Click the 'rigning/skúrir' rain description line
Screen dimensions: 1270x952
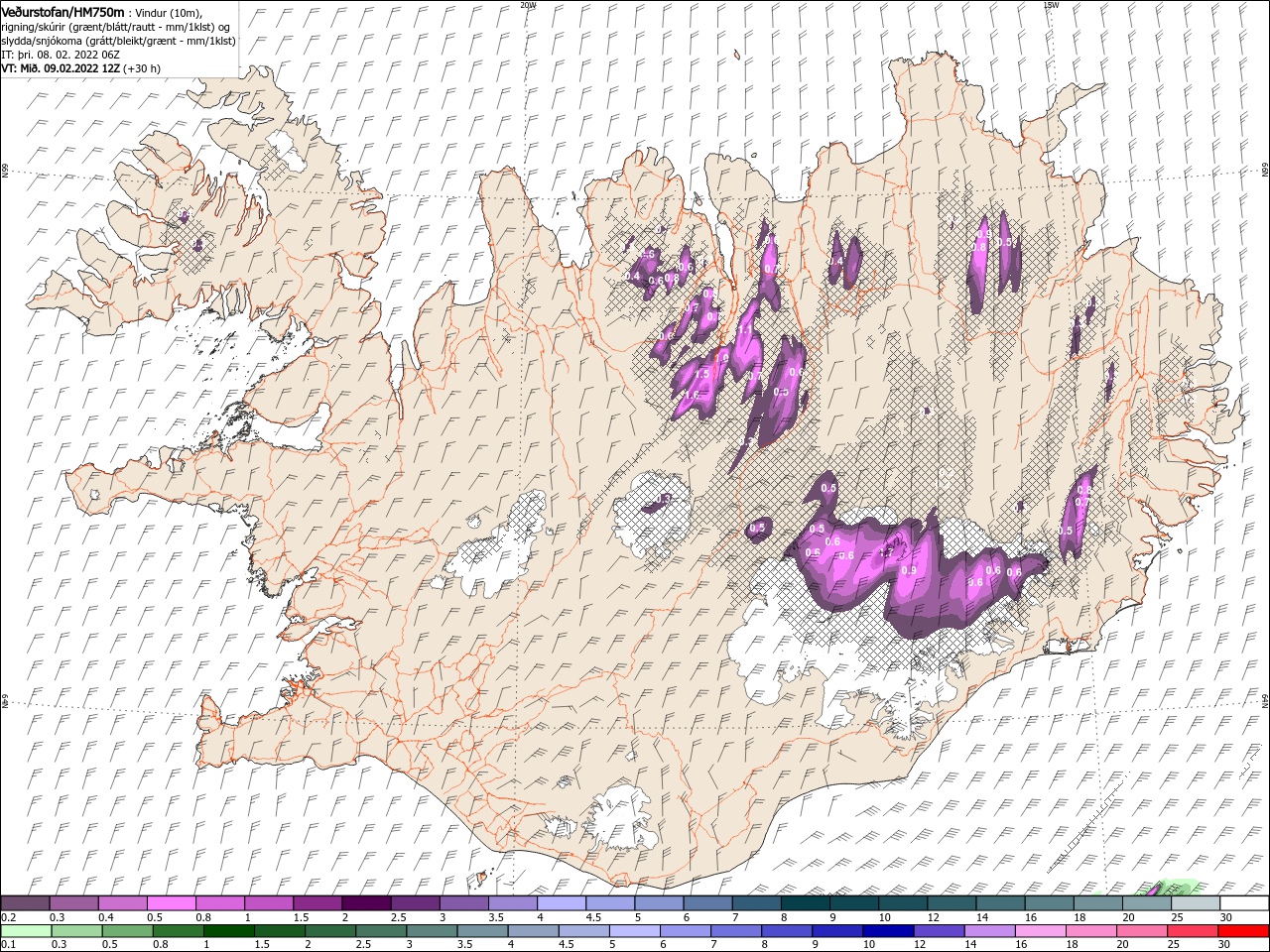(x=115, y=27)
